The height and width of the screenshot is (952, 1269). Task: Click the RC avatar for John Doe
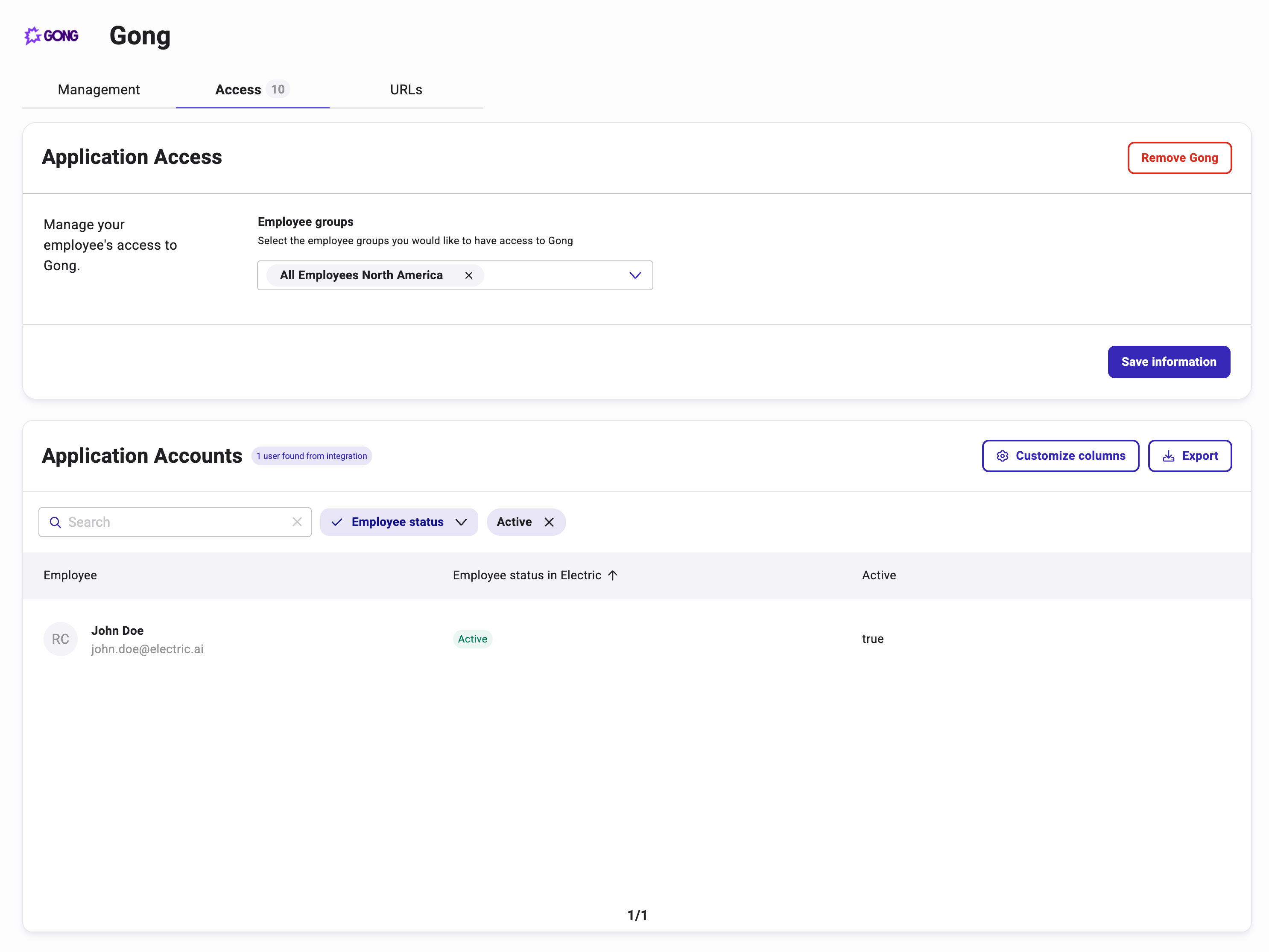point(60,639)
